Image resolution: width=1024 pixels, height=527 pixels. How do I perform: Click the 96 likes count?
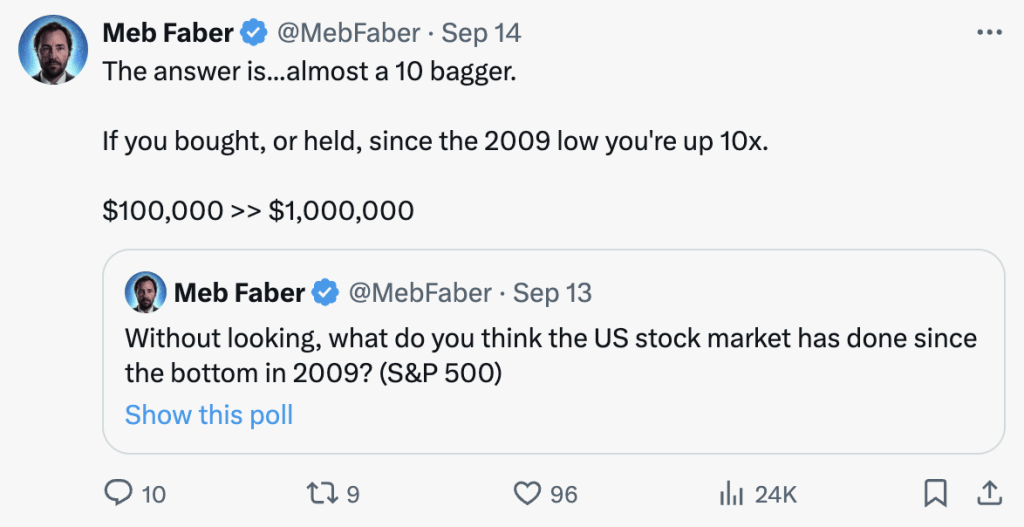click(x=564, y=494)
